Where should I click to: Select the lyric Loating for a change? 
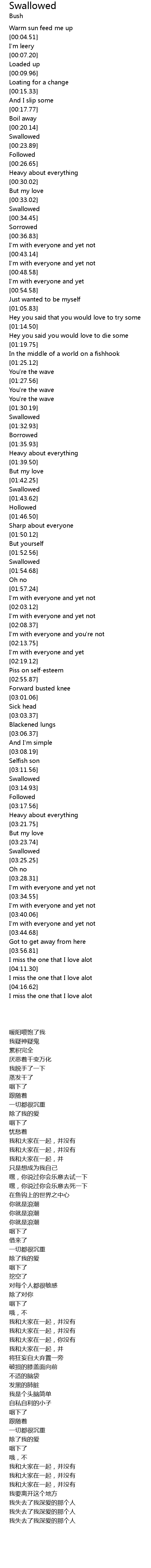pyautogui.click(x=39, y=82)
